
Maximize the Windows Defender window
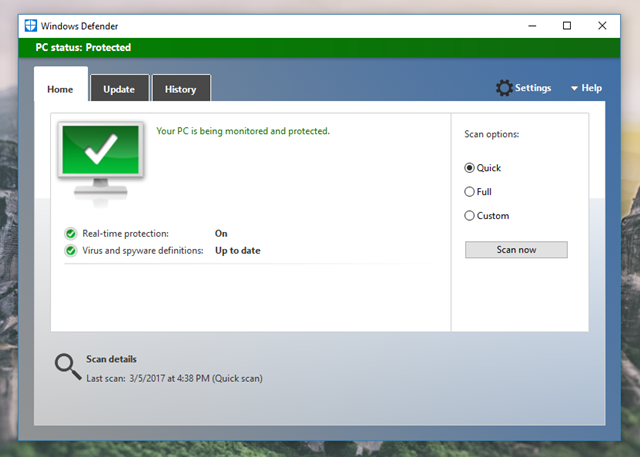(x=567, y=26)
